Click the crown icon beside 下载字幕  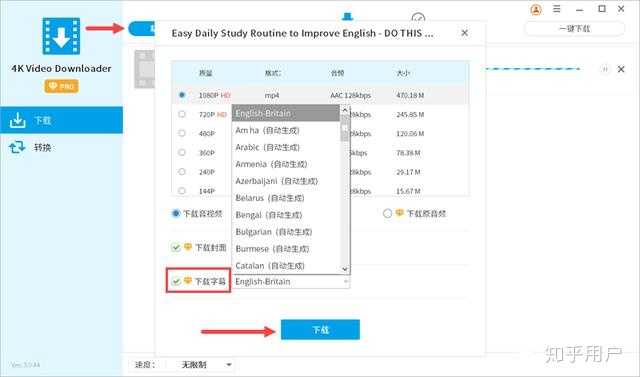coord(188,280)
